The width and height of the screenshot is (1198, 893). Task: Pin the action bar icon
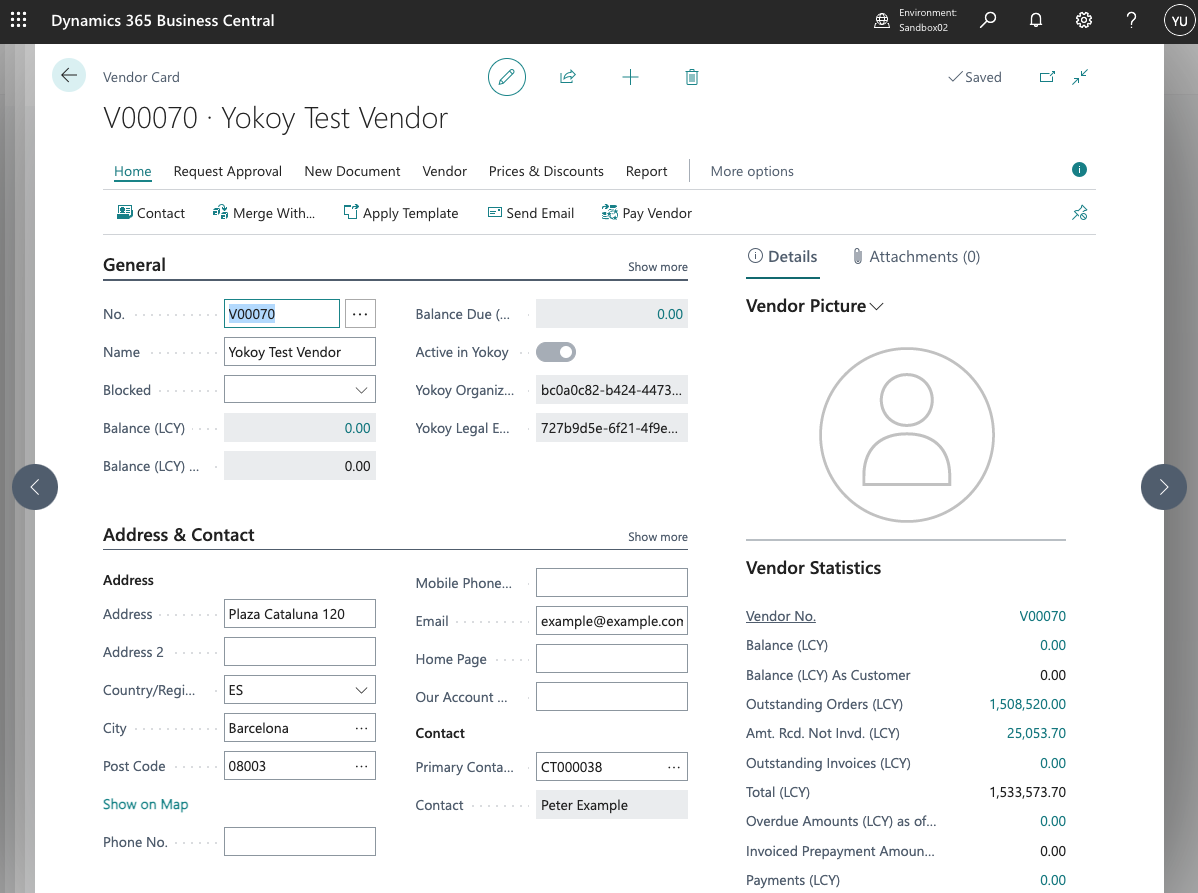point(1080,213)
